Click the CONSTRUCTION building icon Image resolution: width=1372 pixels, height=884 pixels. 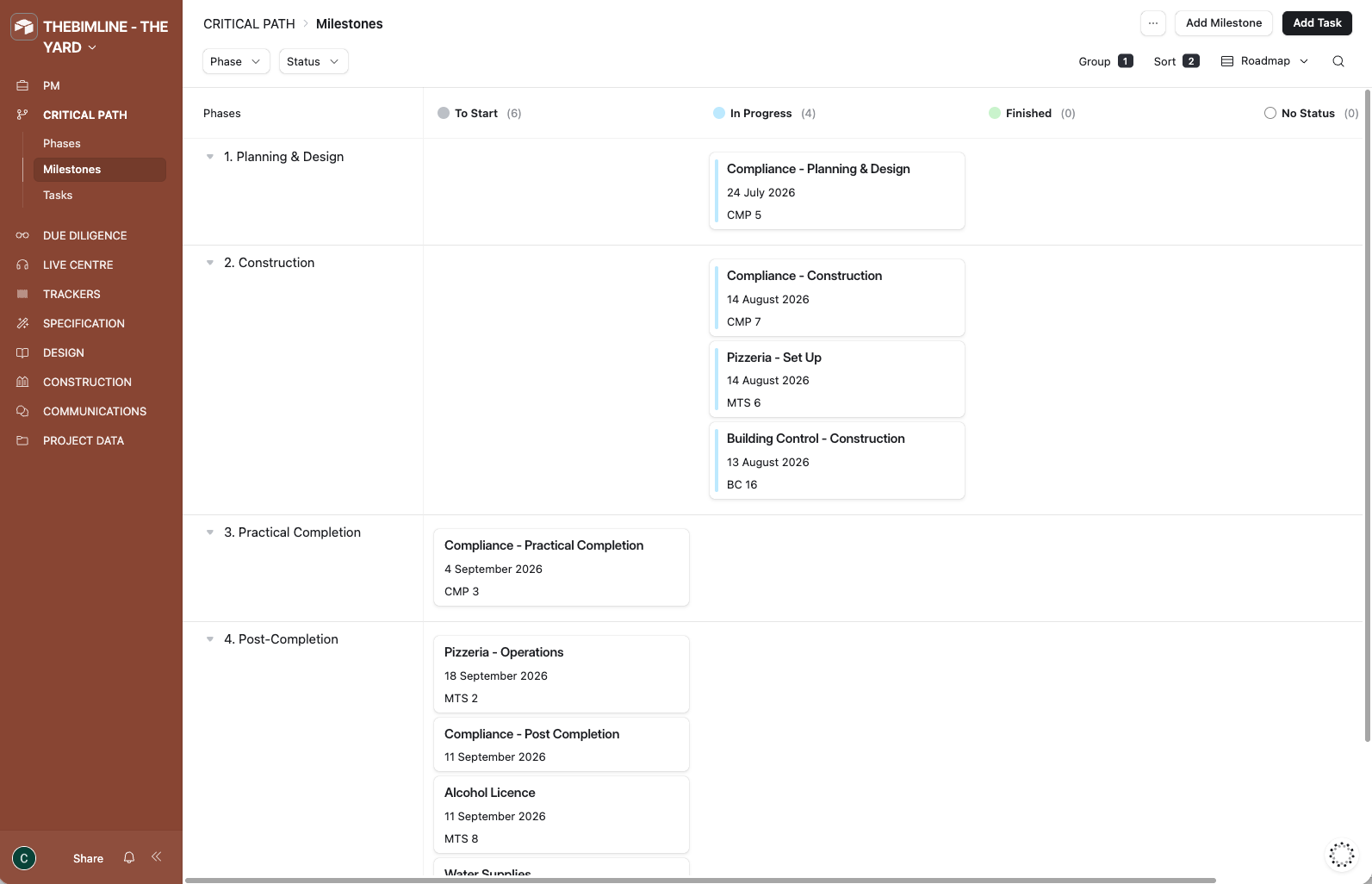22,382
